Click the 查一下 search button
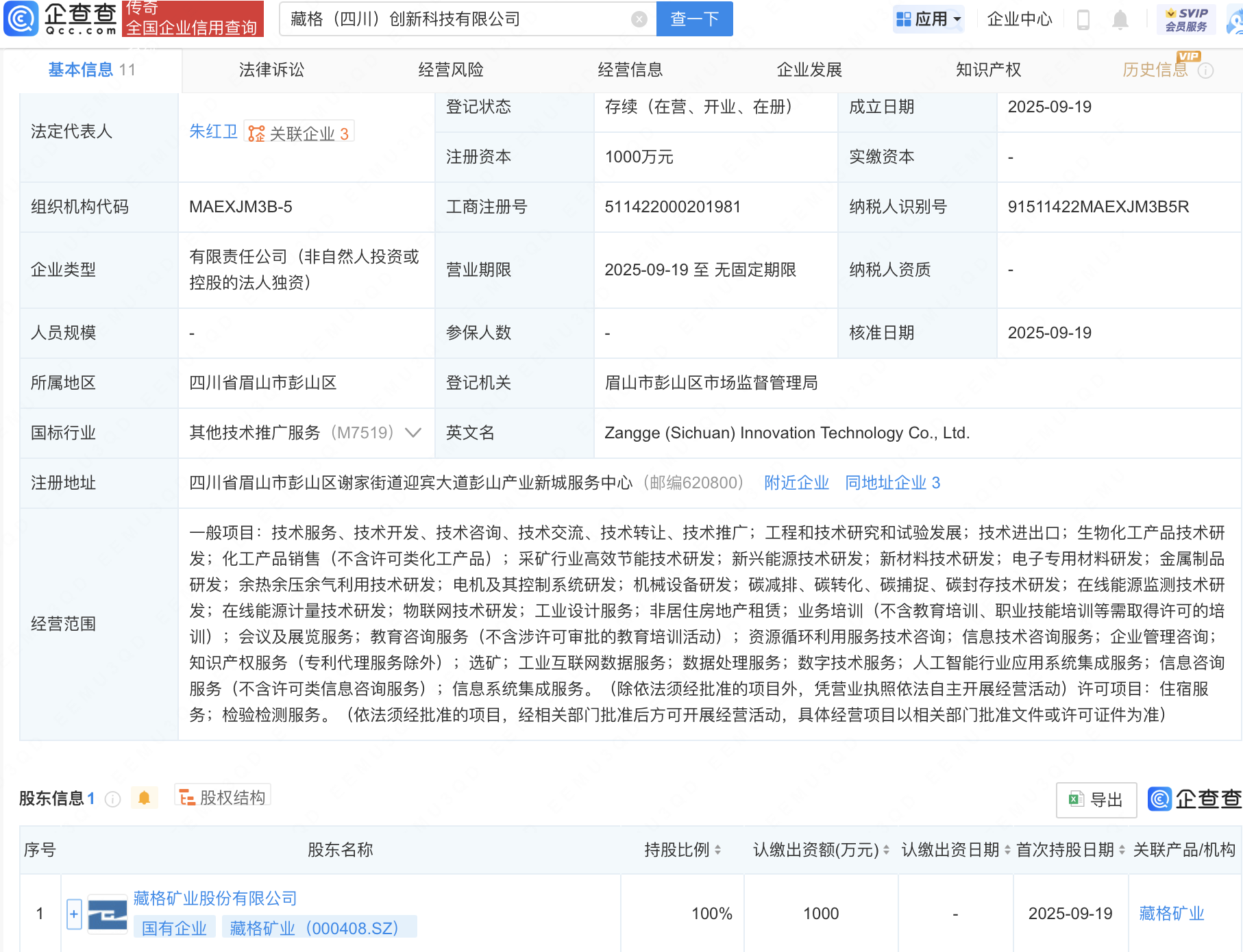Image resolution: width=1243 pixels, height=952 pixels. tap(694, 19)
